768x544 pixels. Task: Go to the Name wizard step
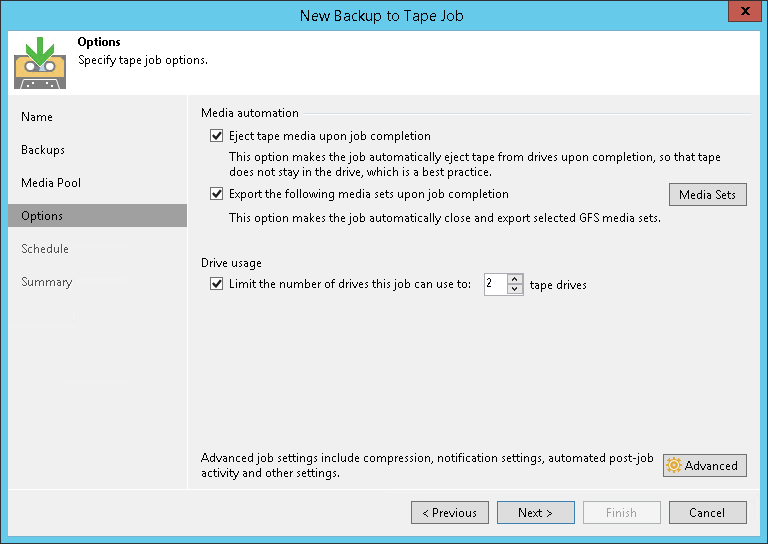(x=37, y=117)
